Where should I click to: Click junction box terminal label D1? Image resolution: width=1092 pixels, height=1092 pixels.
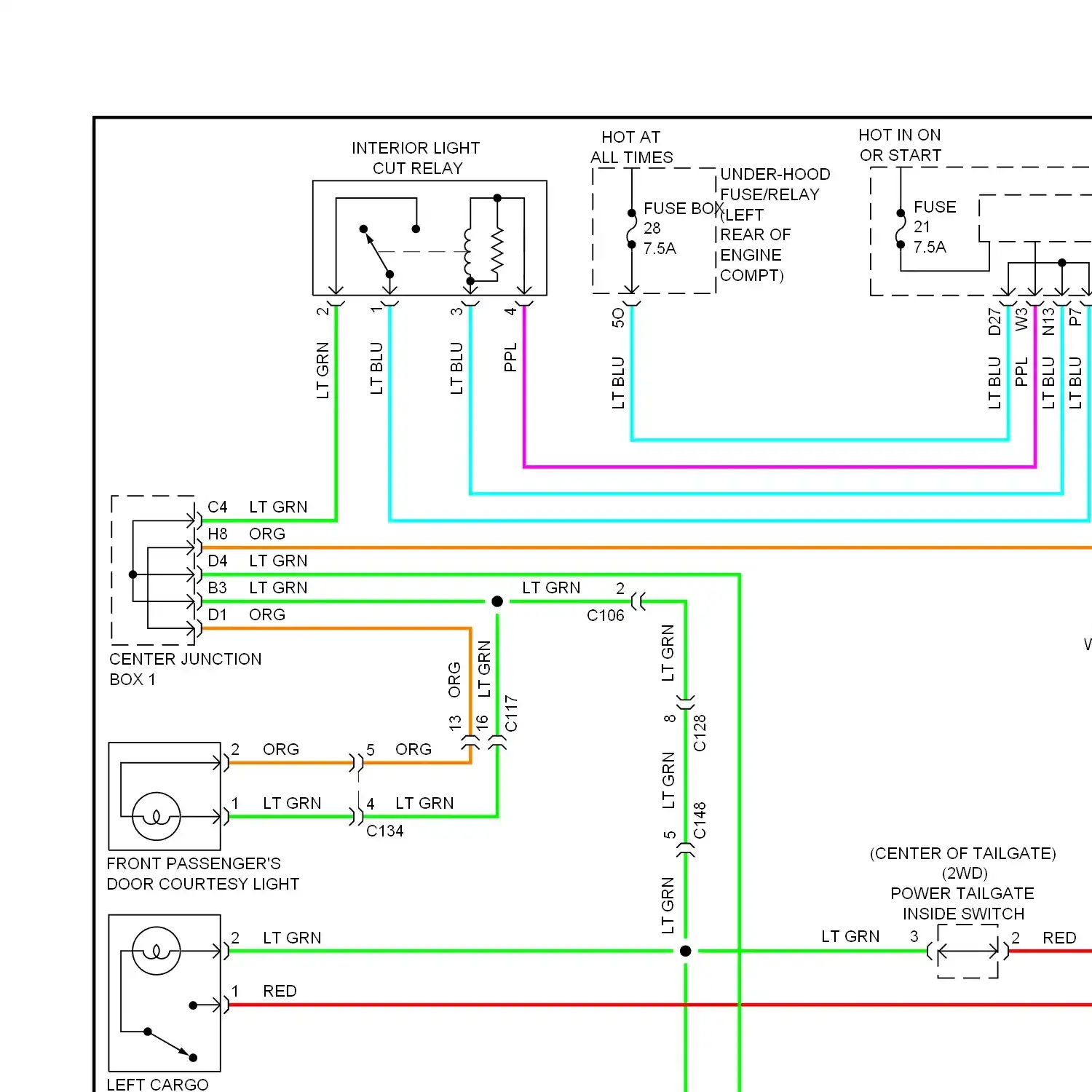click(x=217, y=614)
